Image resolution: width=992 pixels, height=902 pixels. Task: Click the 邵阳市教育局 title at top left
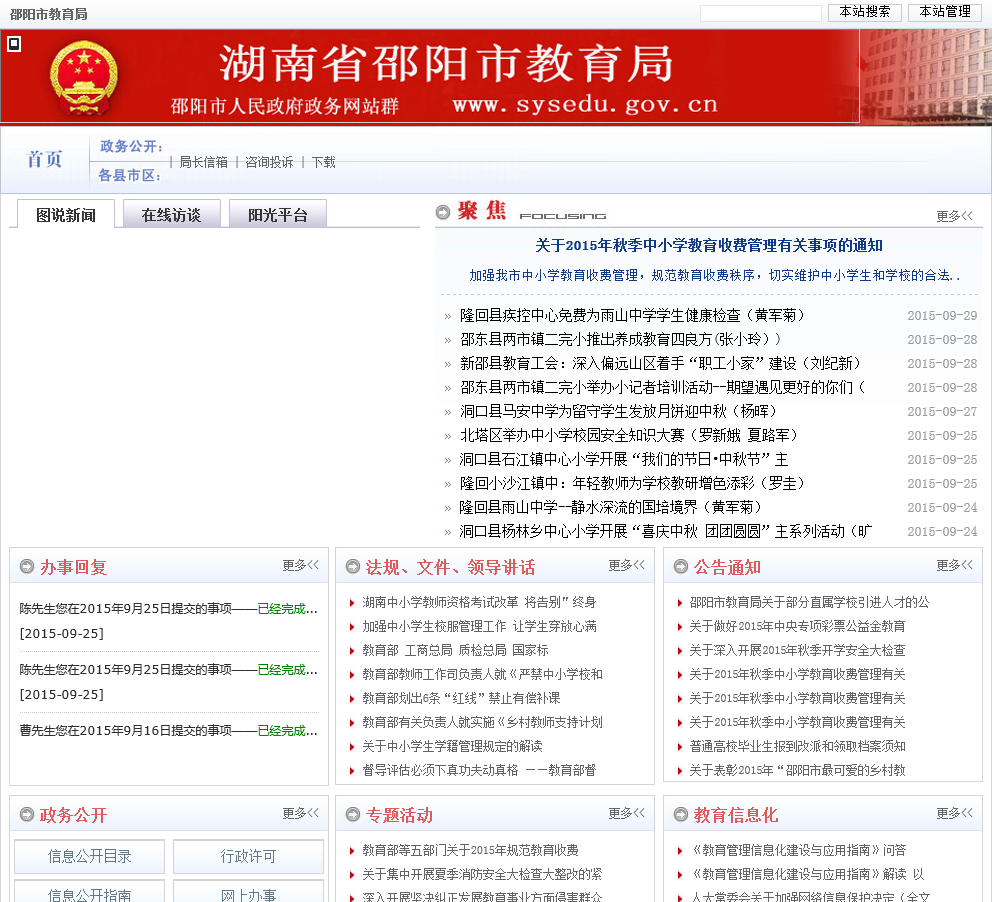tap(49, 14)
